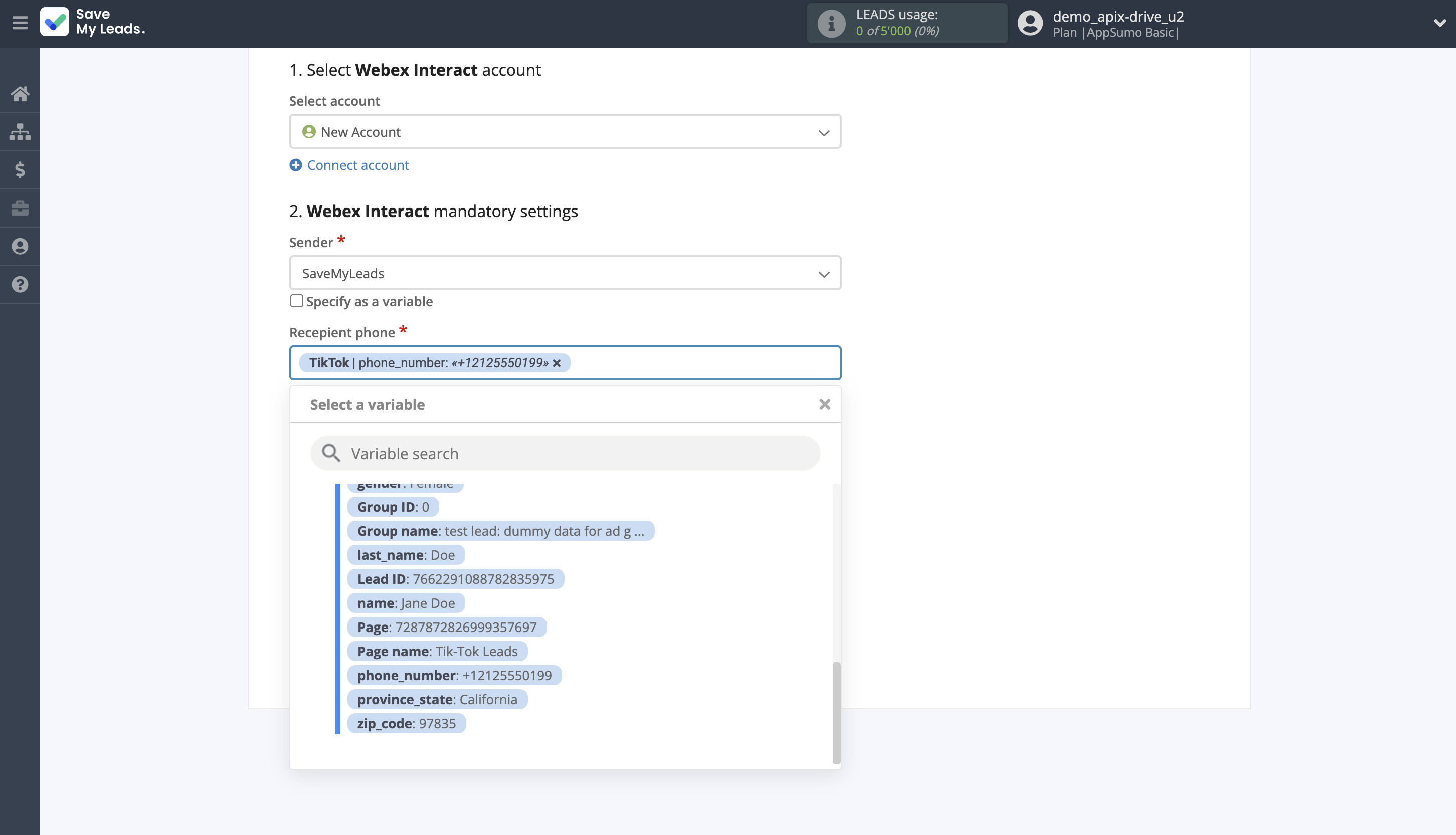The width and height of the screenshot is (1456, 835).
Task: Select the Page: 7287872826999357697 variable
Action: pyautogui.click(x=447, y=628)
